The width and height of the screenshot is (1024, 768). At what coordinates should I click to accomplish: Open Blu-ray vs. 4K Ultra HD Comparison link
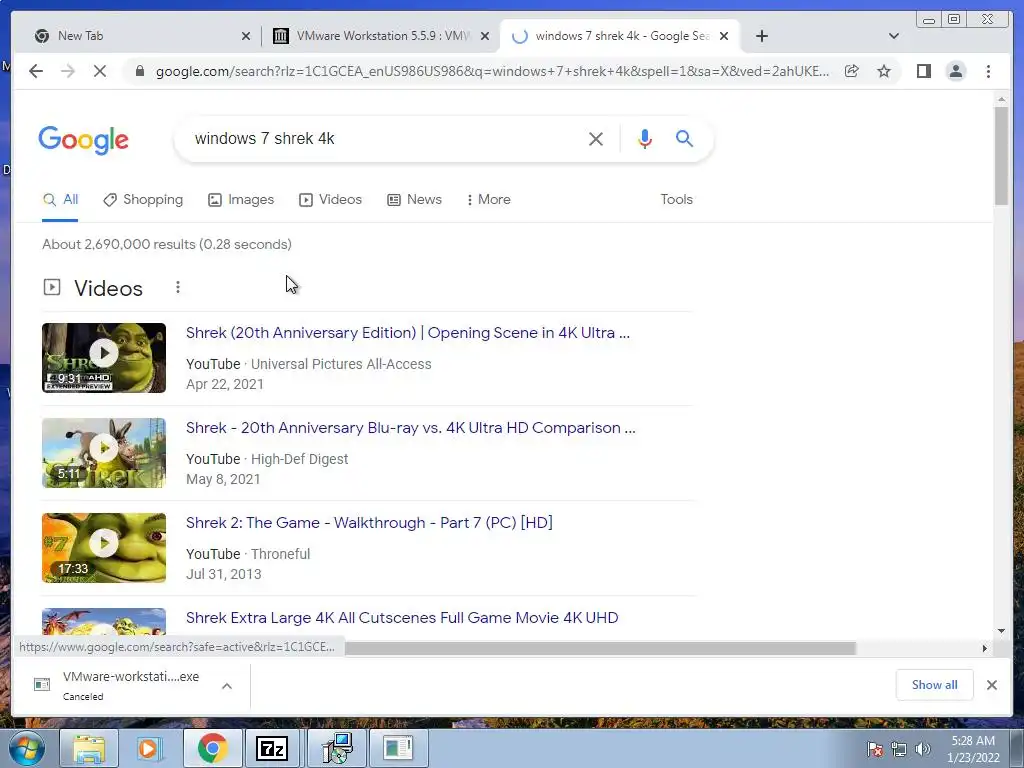410,428
